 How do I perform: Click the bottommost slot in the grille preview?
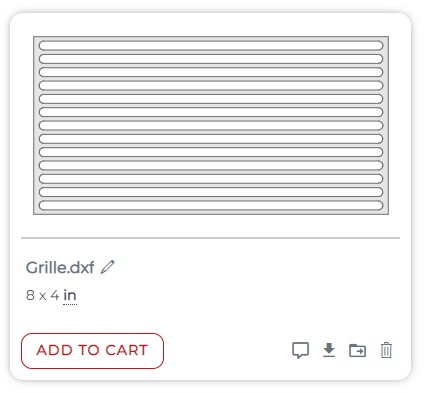pos(211,205)
